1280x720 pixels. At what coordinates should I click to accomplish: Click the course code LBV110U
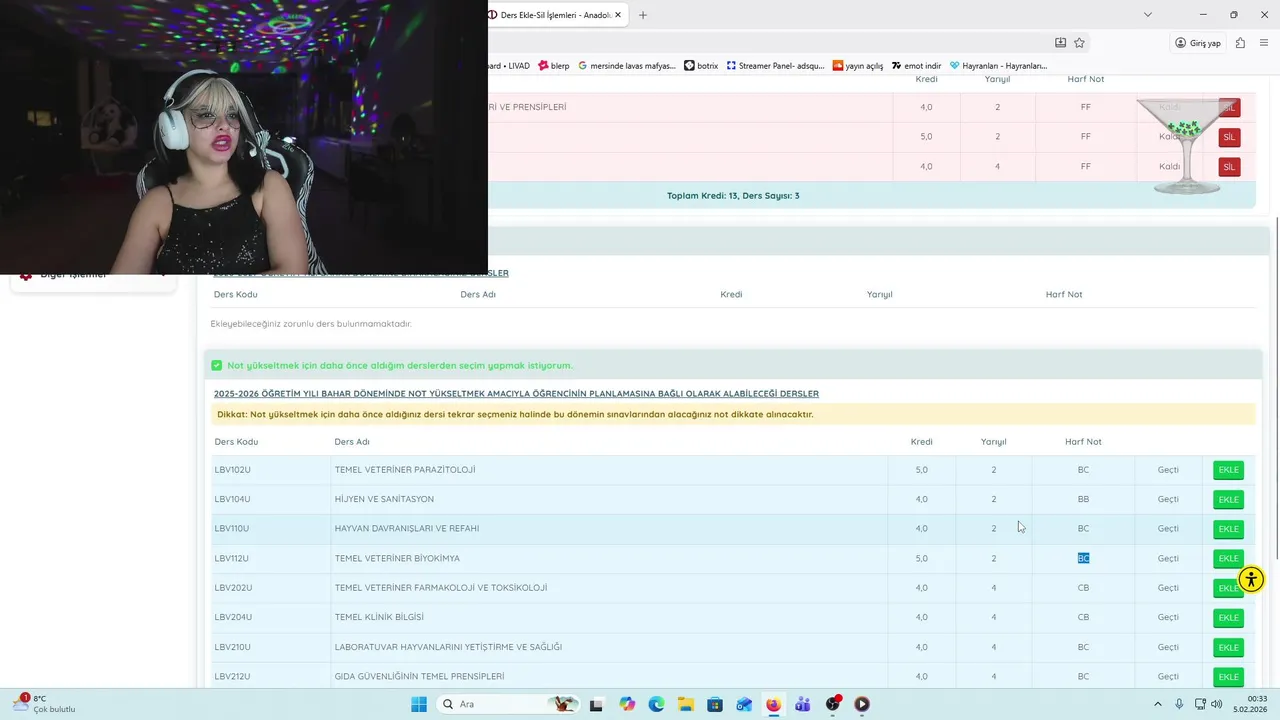click(231, 528)
